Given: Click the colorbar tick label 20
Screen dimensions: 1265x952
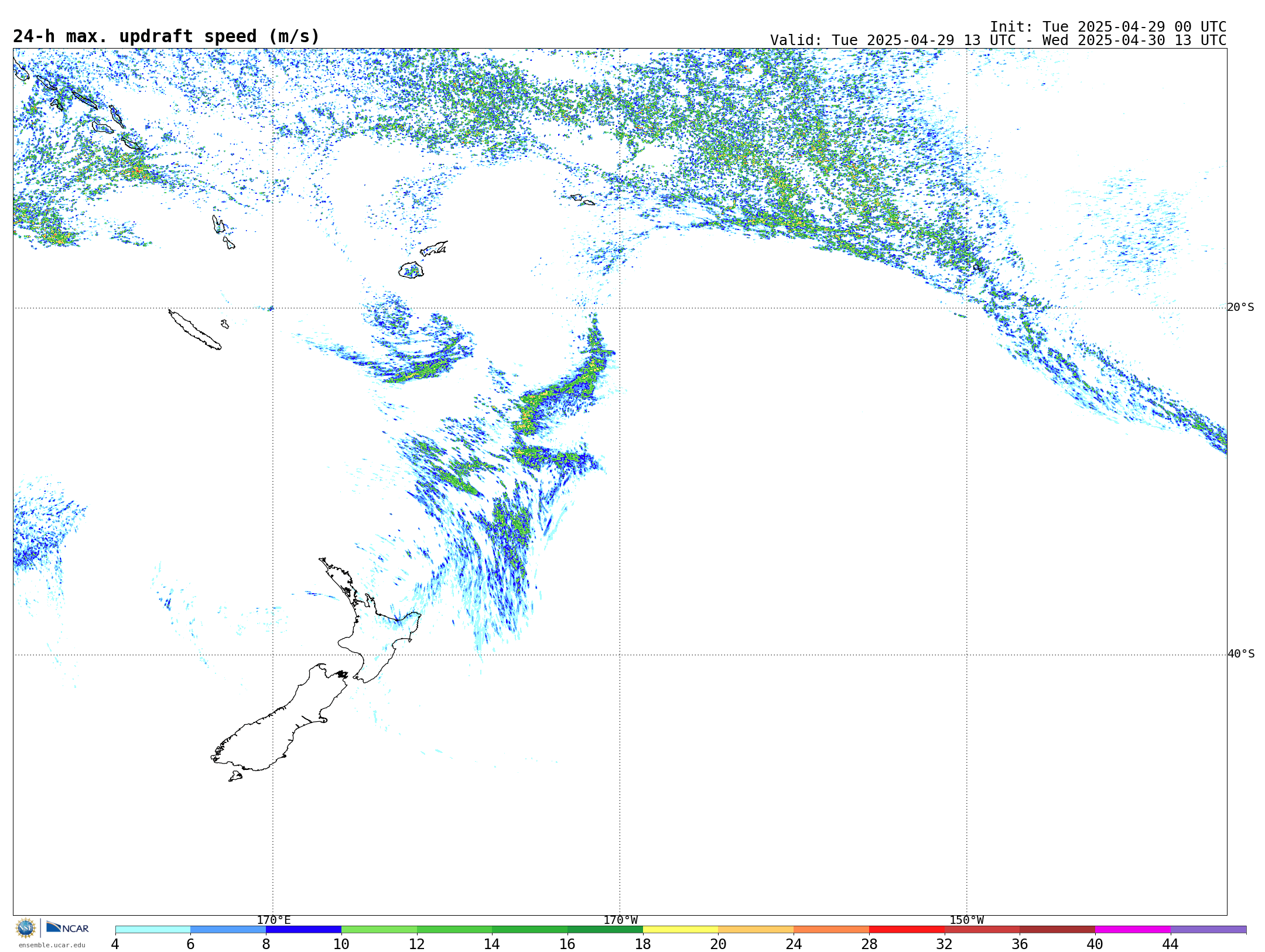Looking at the screenshot, I should [x=718, y=944].
